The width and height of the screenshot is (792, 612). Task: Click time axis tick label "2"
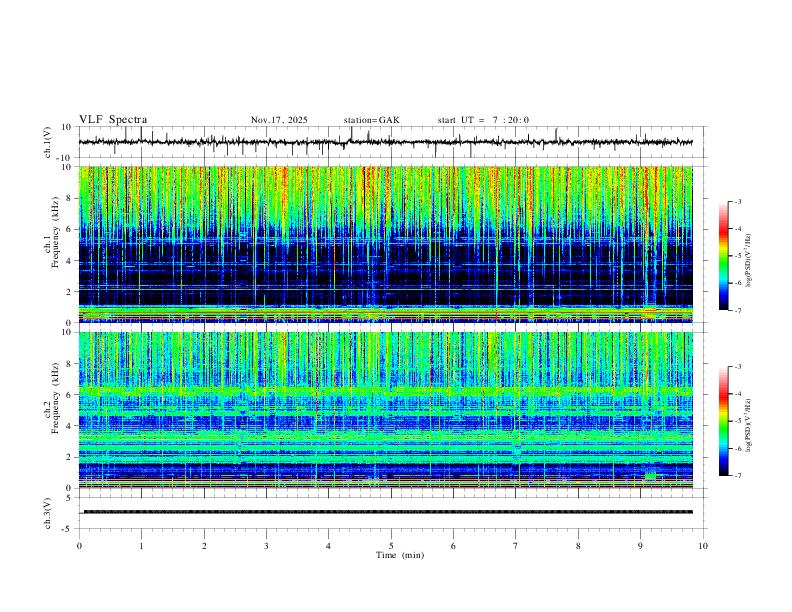tap(204, 546)
